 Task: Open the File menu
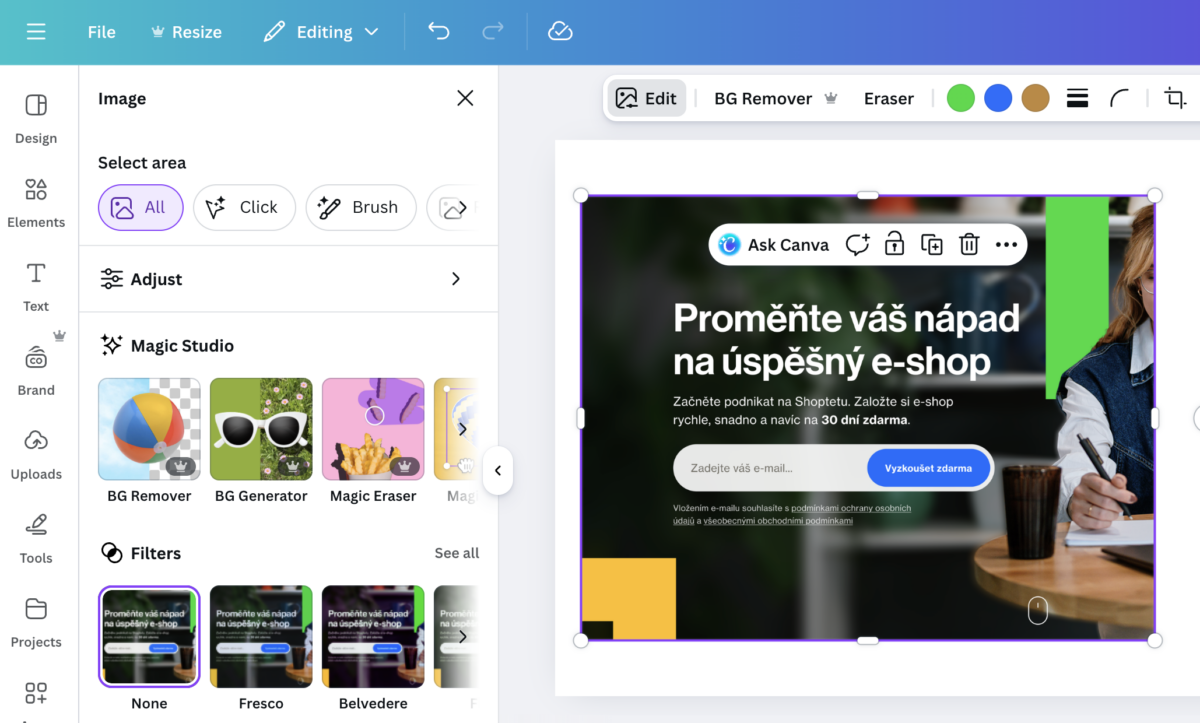tap(101, 31)
